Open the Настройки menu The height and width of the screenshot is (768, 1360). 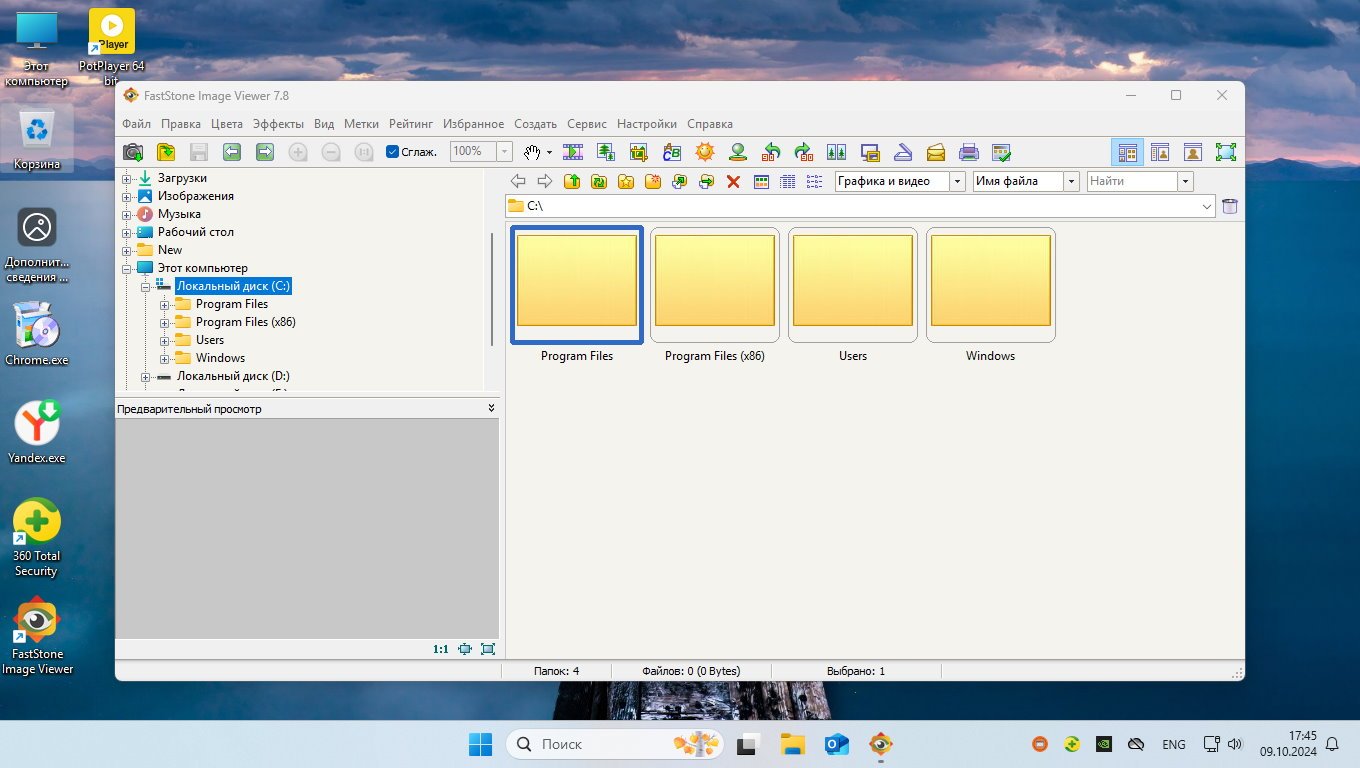tap(646, 124)
